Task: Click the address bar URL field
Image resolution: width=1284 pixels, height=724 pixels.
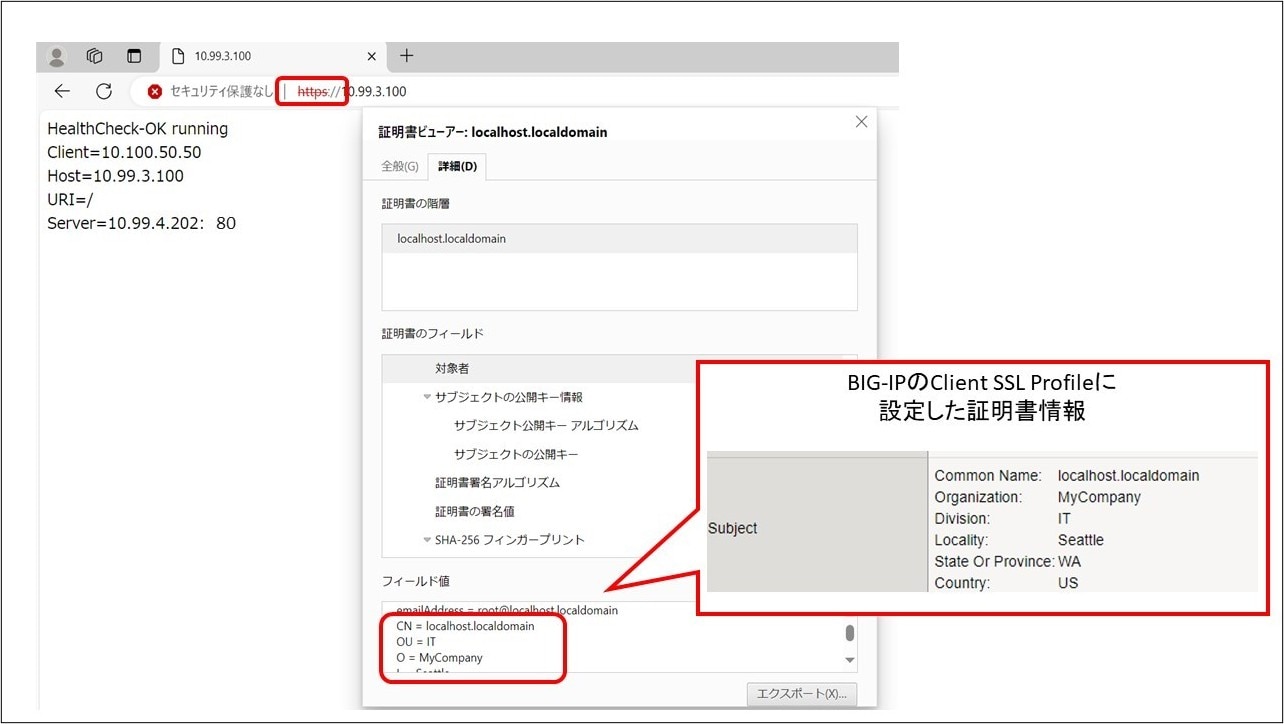Action: coord(600,91)
